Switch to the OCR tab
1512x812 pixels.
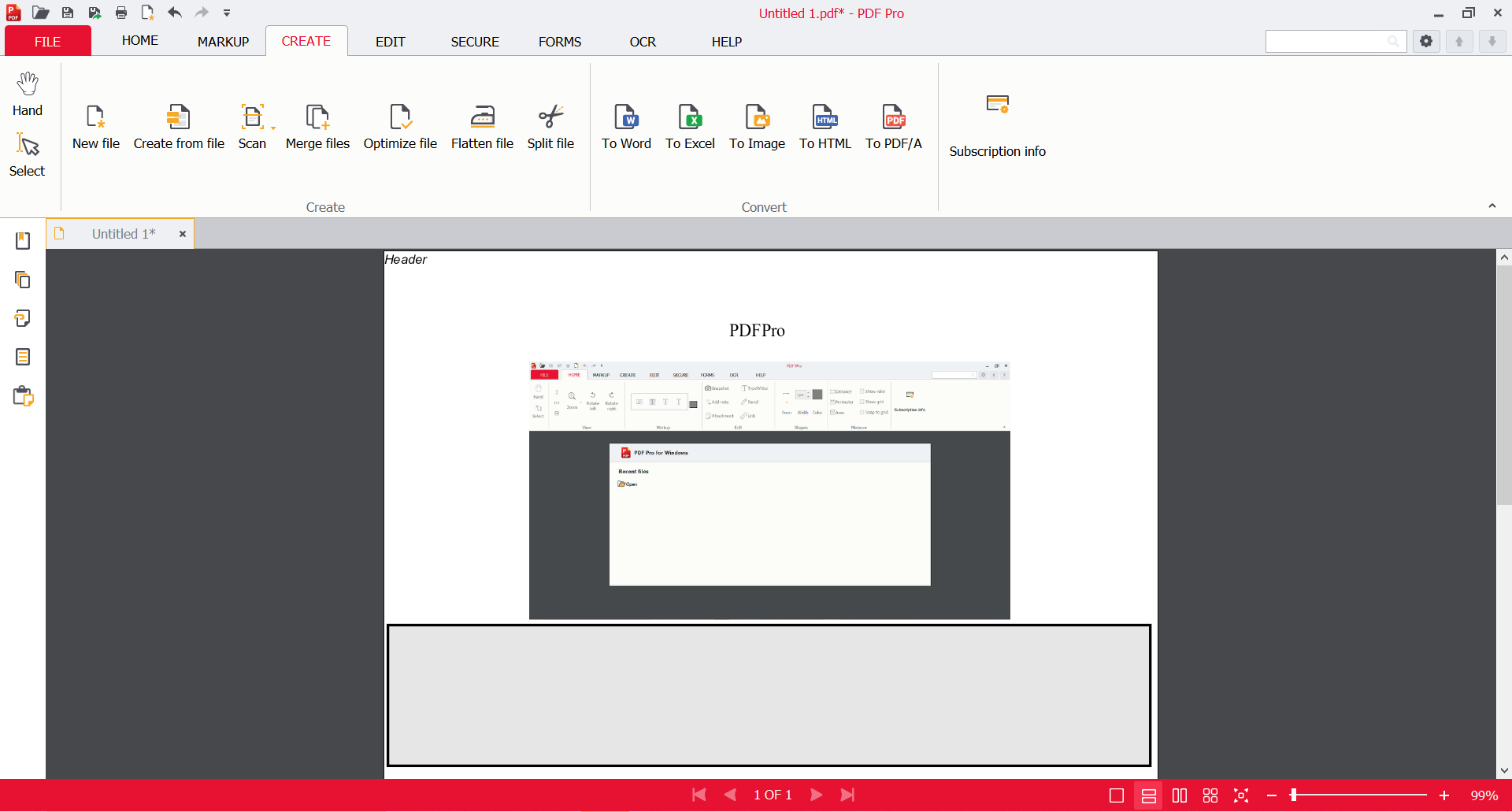643,42
